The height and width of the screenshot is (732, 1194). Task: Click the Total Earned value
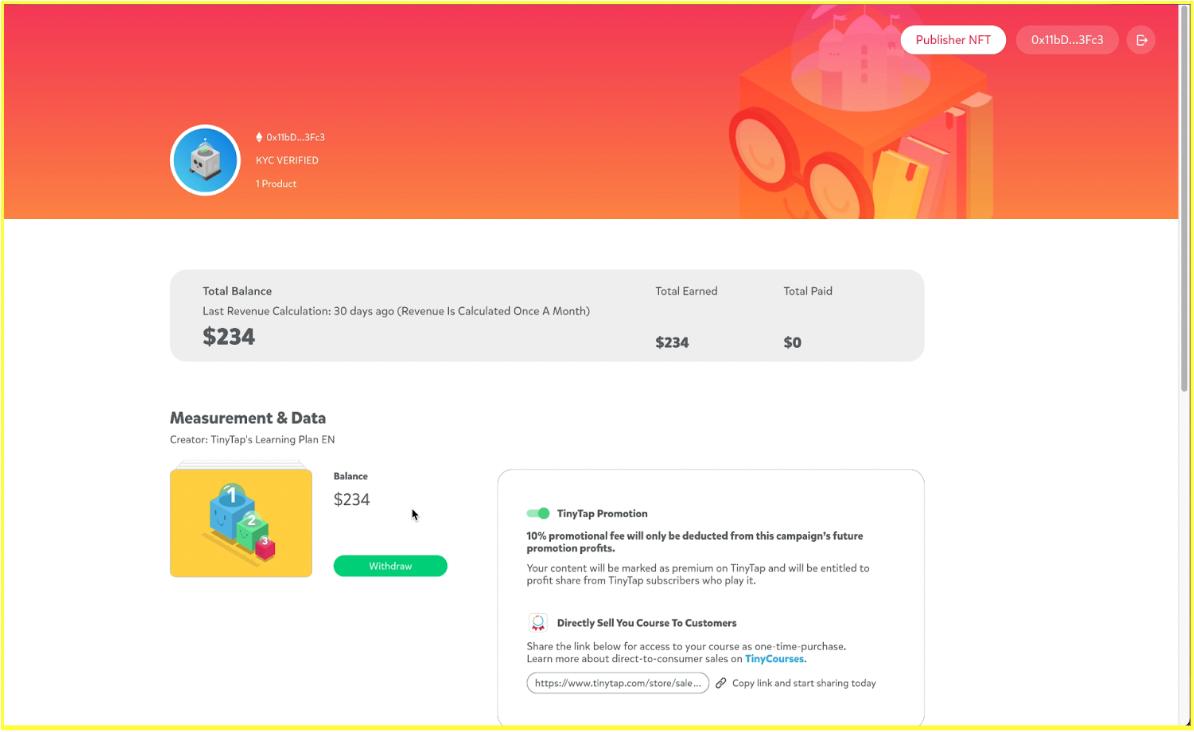click(x=672, y=342)
